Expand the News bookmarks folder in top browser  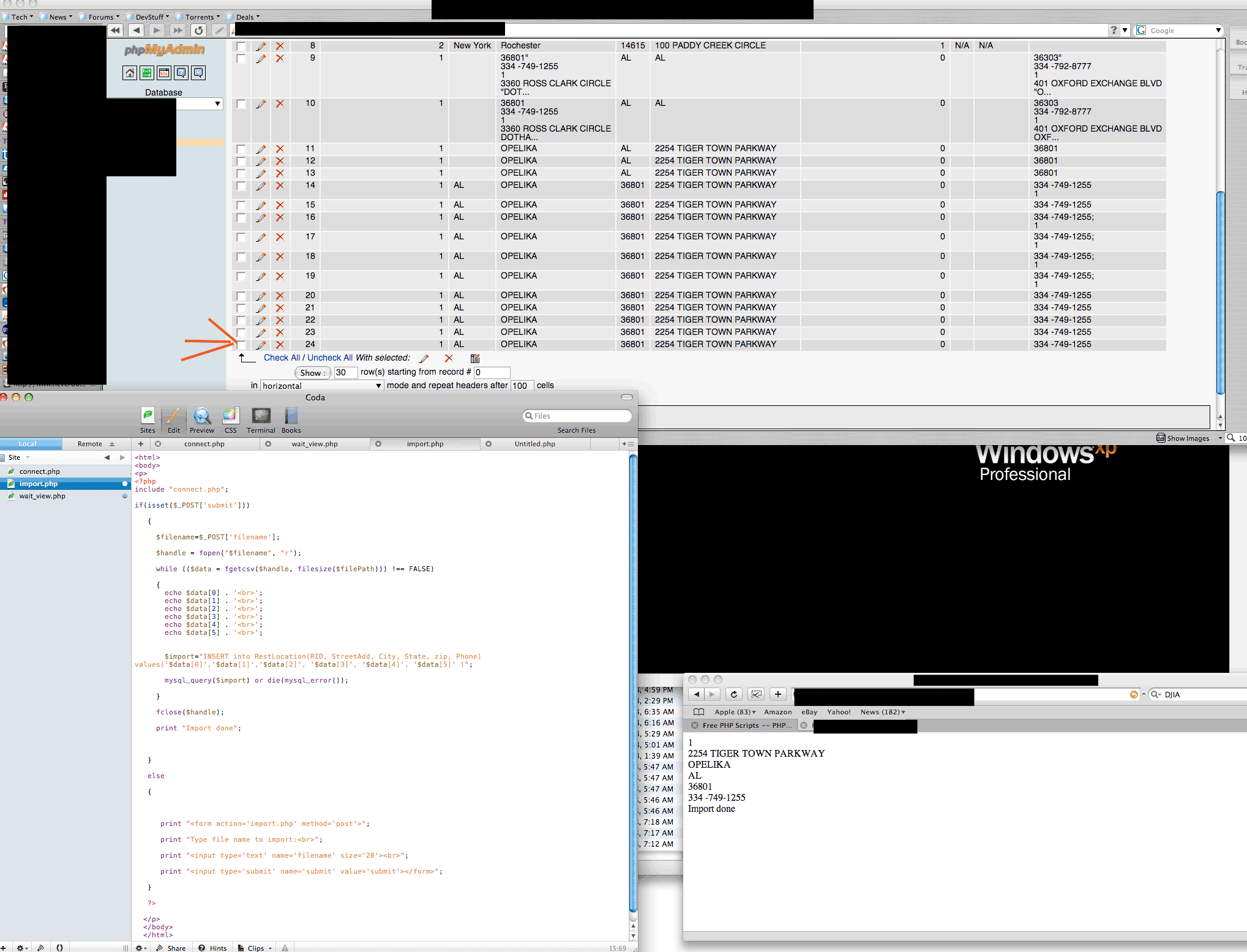pos(56,17)
